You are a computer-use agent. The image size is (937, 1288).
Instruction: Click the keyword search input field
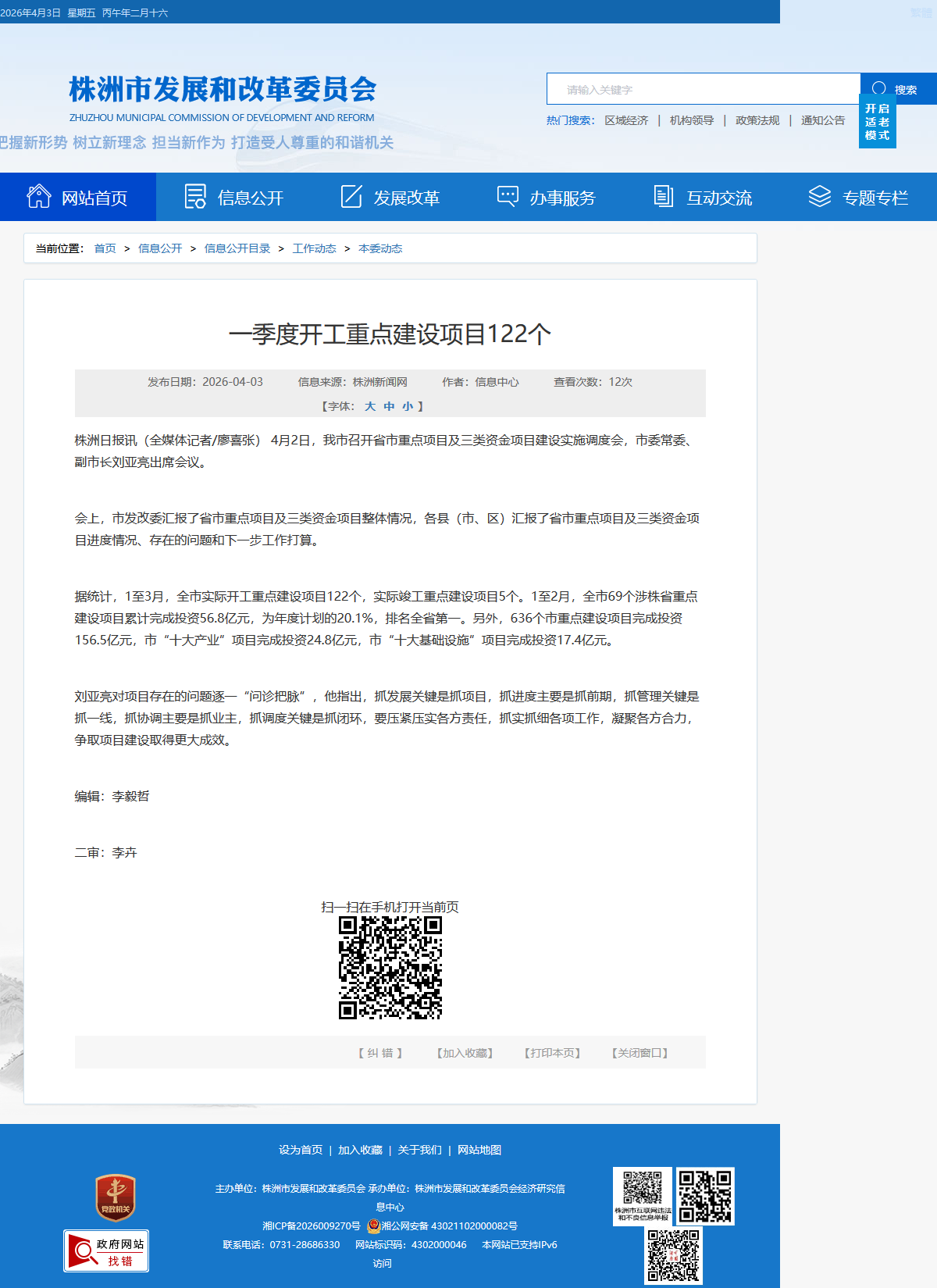pos(703,90)
